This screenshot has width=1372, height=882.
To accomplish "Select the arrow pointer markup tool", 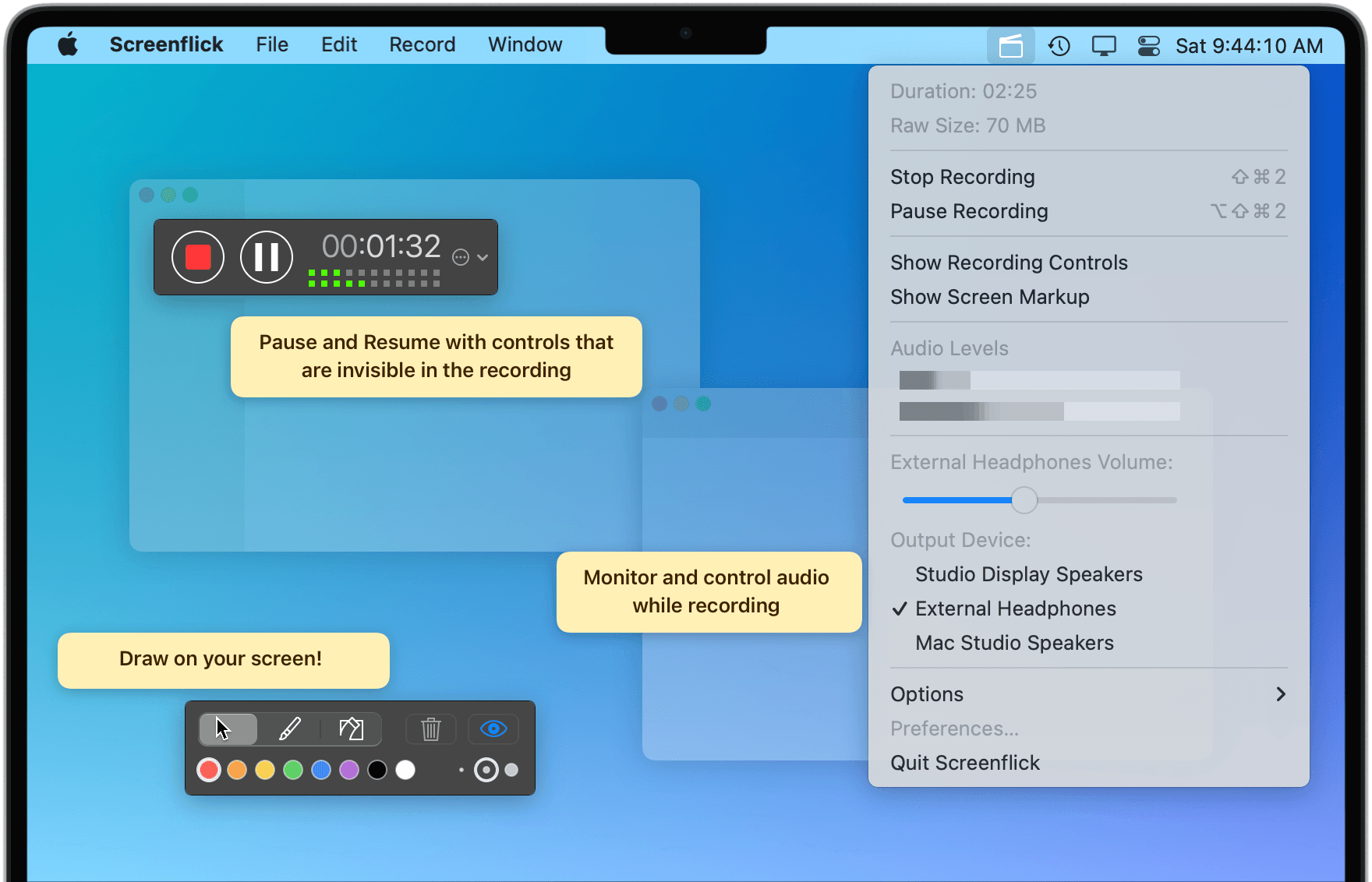I will (228, 729).
